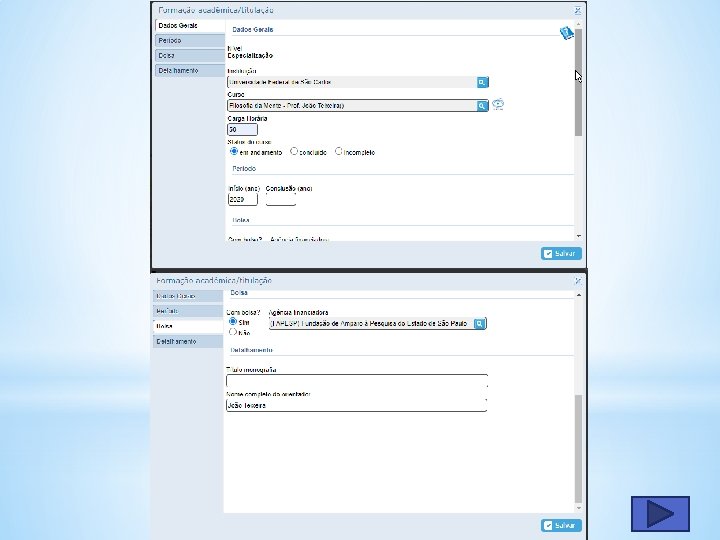Search for an institution with the Instituição magnifier
The width and height of the screenshot is (720, 540).
tap(482, 82)
